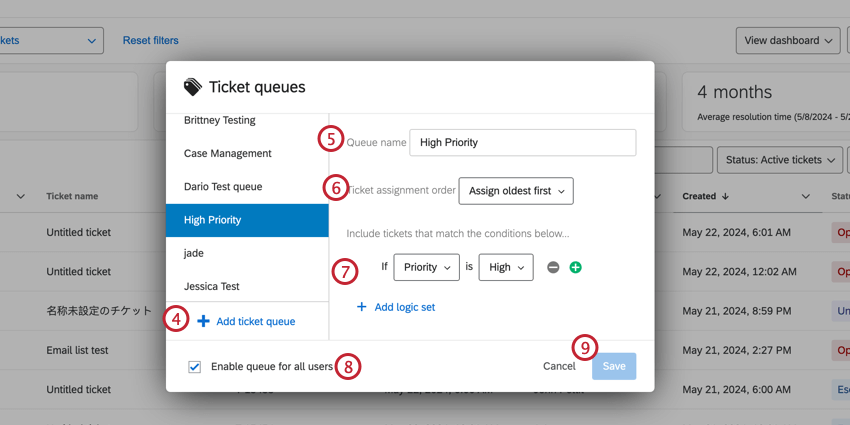
Task: Open the High value dropdown
Action: pos(505,267)
